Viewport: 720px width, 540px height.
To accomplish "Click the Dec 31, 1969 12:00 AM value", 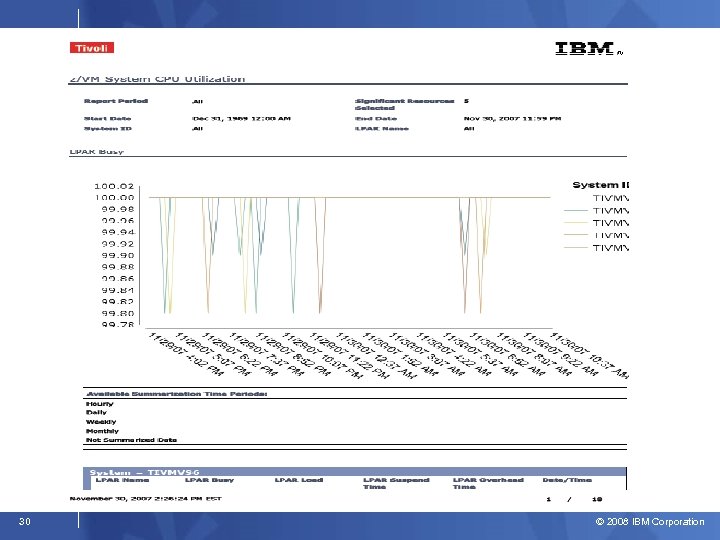I will click(242, 118).
